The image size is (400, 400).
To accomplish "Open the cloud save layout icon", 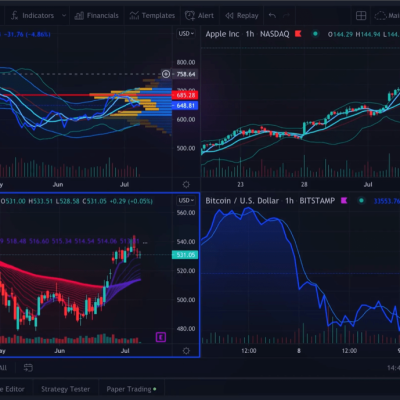I will pyautogui.click(x=380, y=15).
